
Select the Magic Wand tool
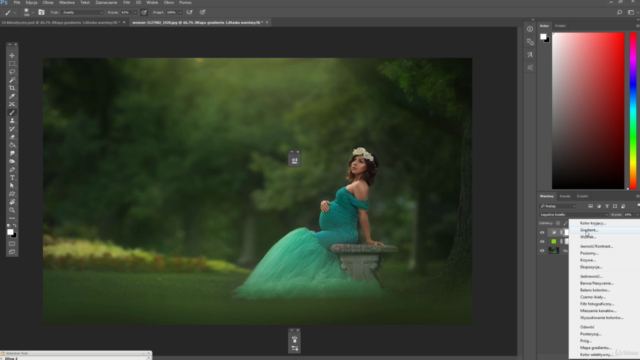coord(12,80)
